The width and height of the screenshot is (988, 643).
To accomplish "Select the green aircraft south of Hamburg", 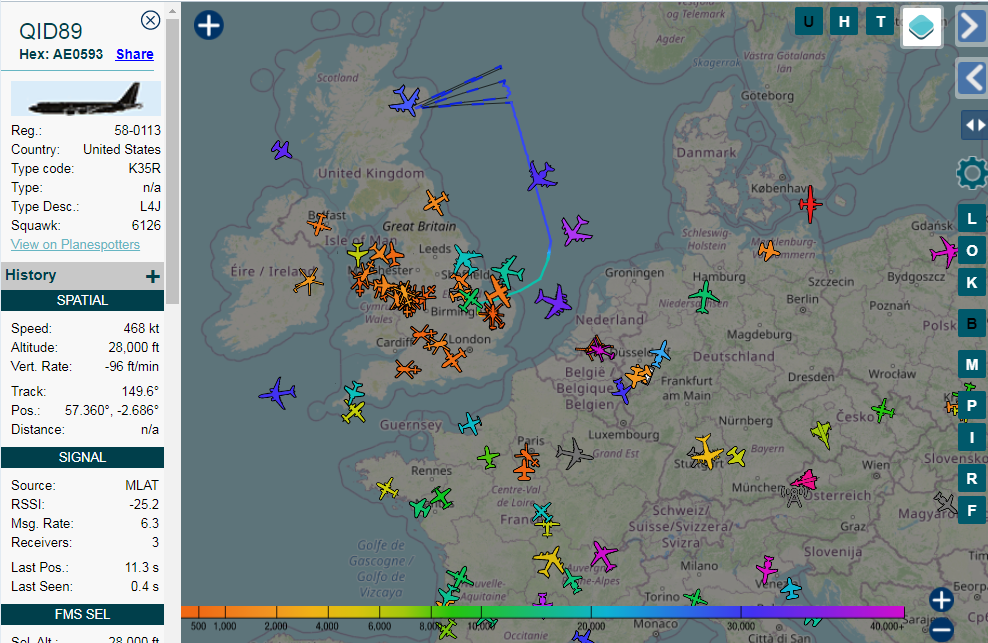I will click(x=704, y=296).
